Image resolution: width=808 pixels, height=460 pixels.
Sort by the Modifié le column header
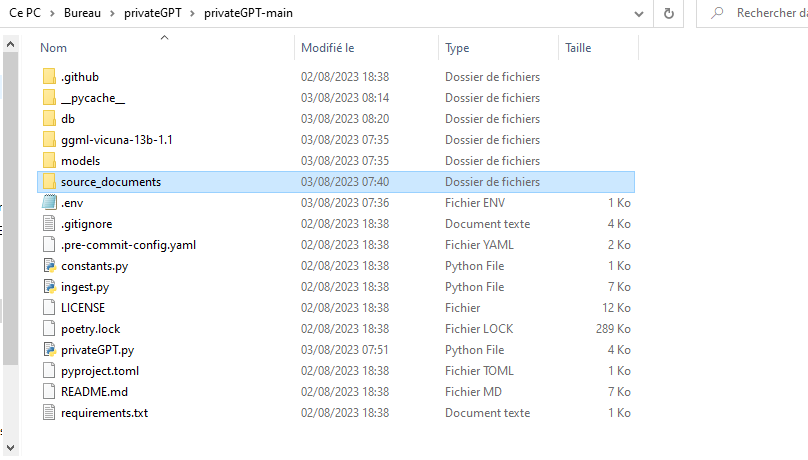pos(328,48)
